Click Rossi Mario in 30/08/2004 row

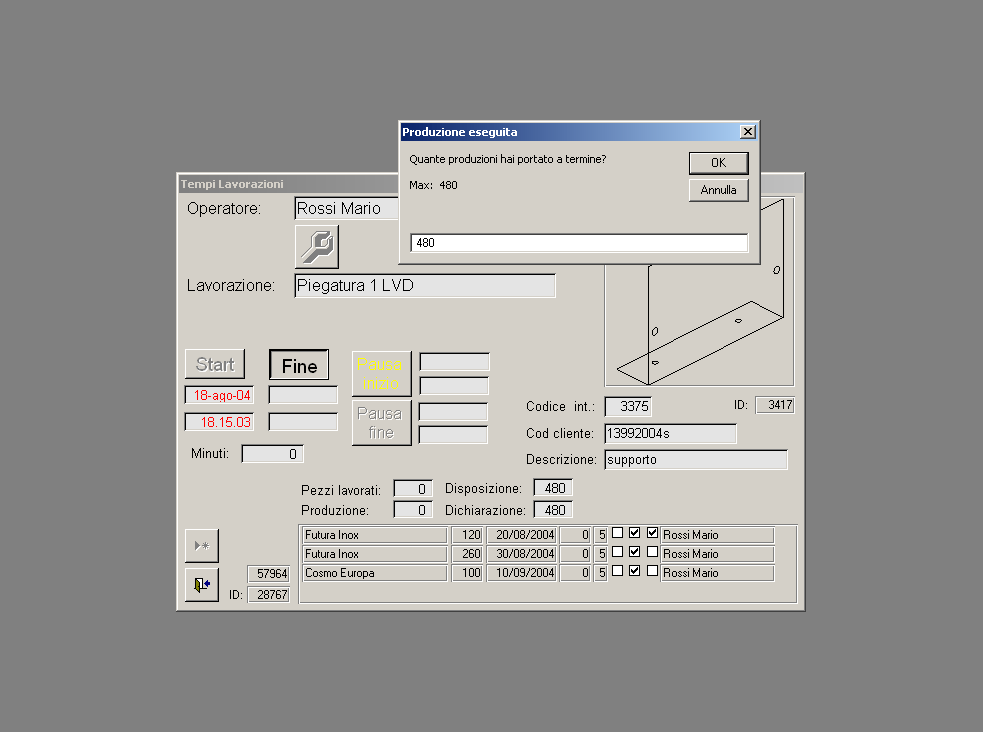pyautogui.click(x=717, y=554)
